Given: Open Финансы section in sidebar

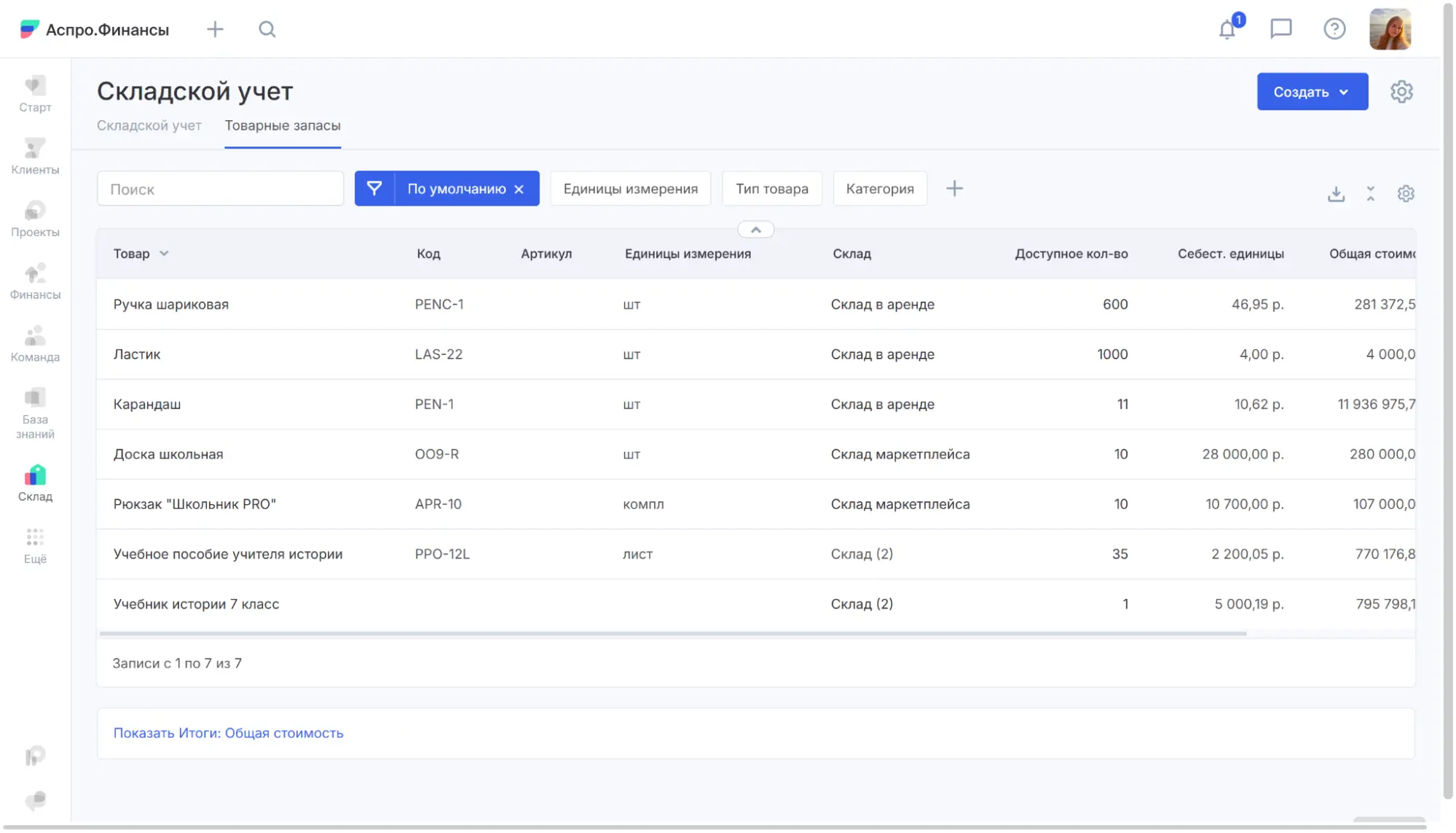Looking at the screenshot, I should 35,281.
